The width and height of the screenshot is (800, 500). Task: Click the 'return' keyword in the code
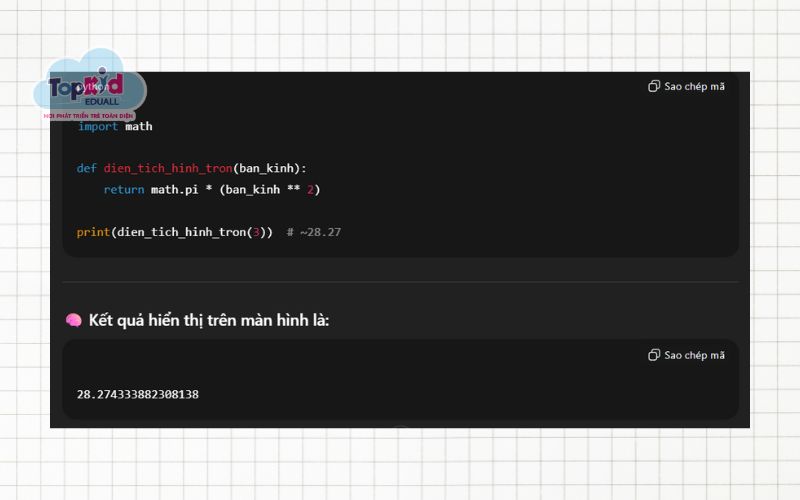(124, 189)
